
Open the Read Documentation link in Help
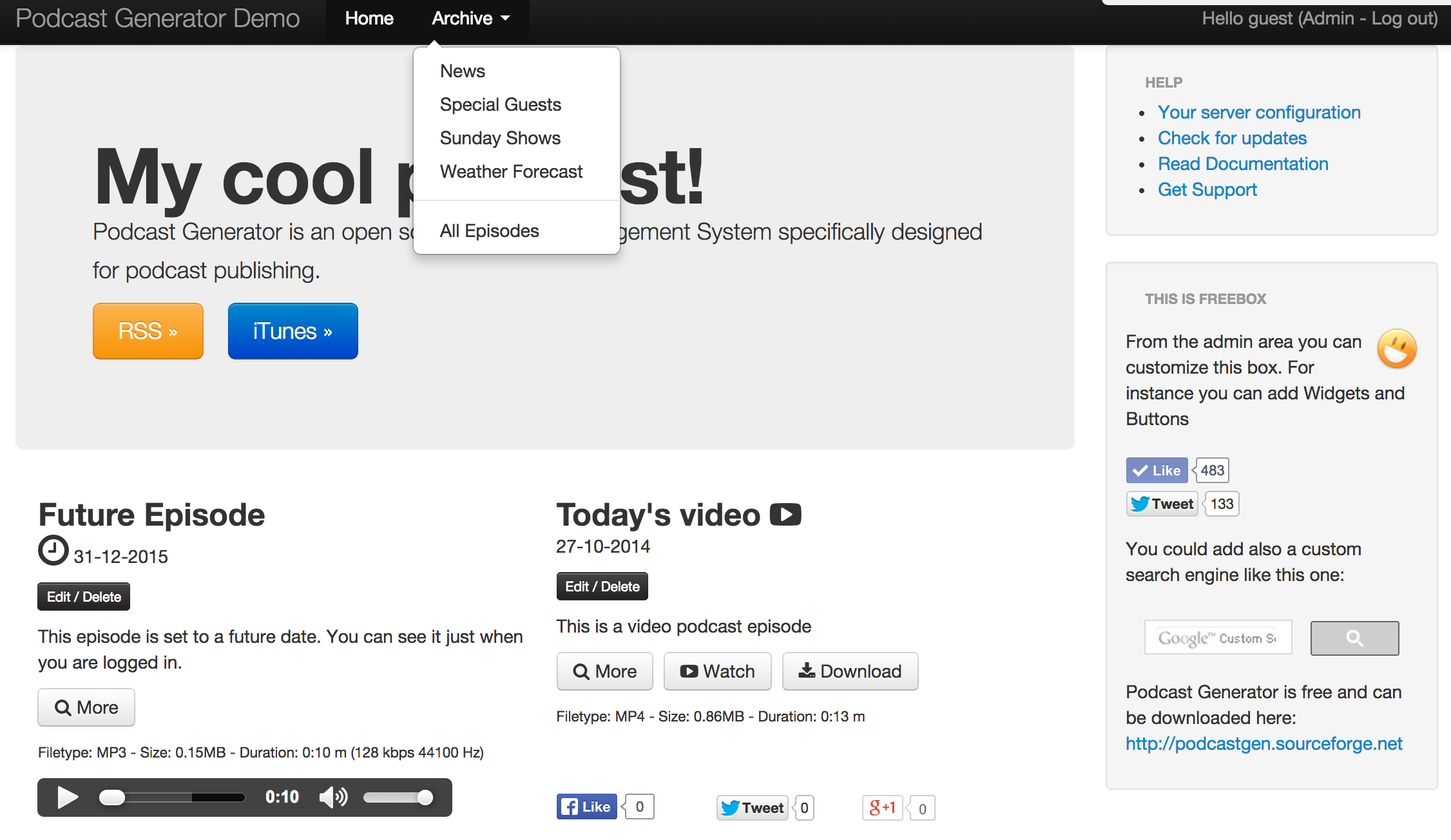point(1243,164)
